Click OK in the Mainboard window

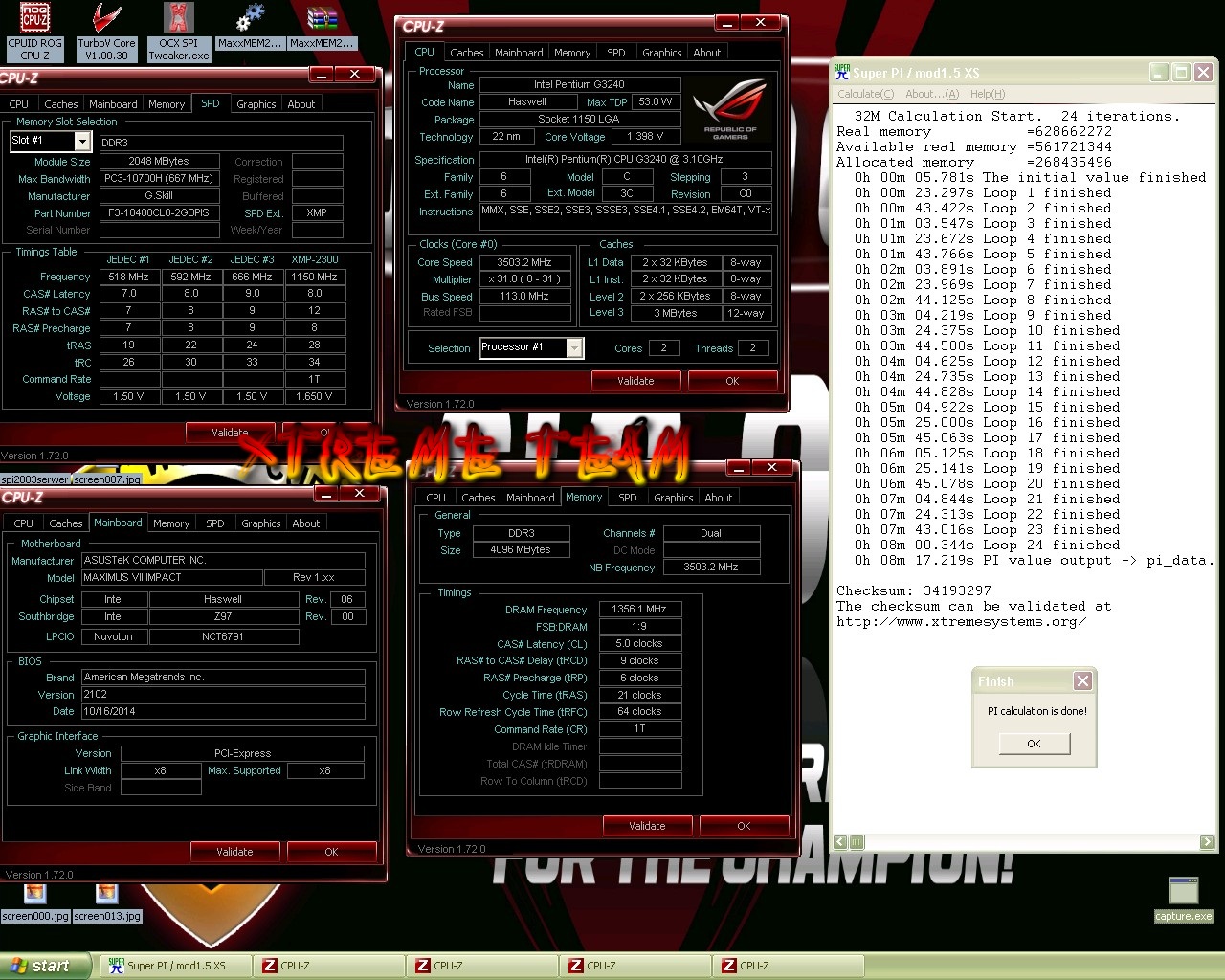(x=331, y=852)
